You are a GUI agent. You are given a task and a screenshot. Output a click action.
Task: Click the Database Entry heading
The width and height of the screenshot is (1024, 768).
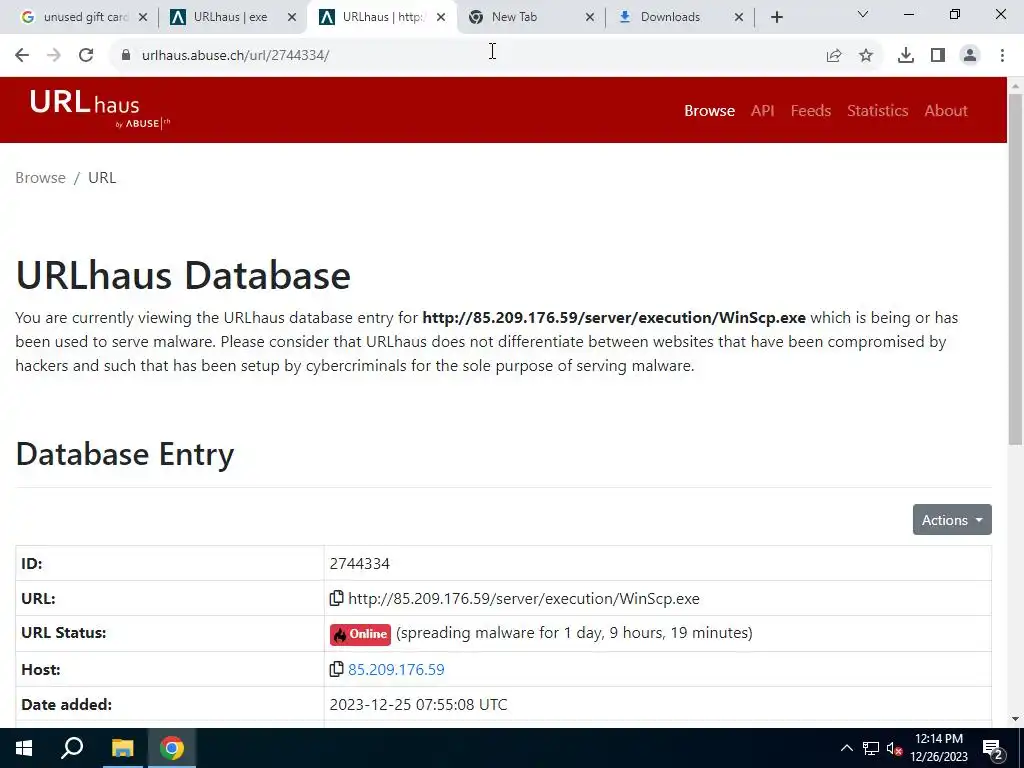coord(125,454)
